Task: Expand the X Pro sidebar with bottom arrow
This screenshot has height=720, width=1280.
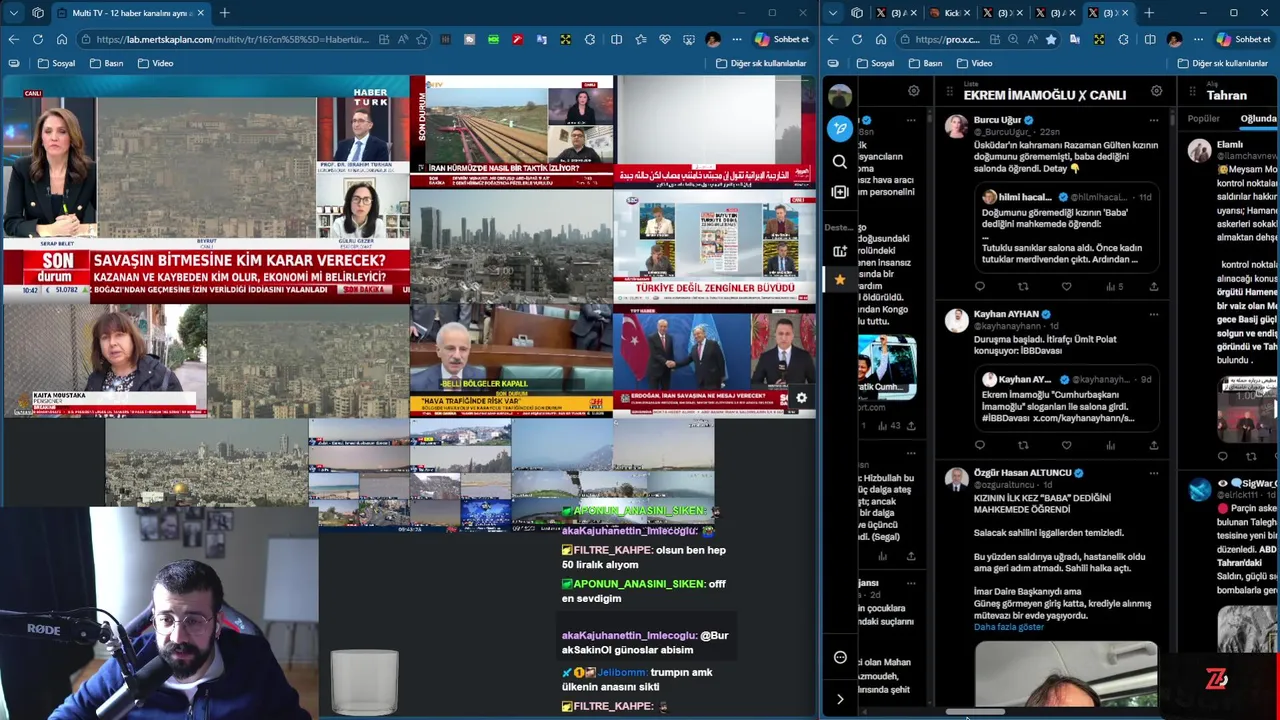Action: click(840, 699)
